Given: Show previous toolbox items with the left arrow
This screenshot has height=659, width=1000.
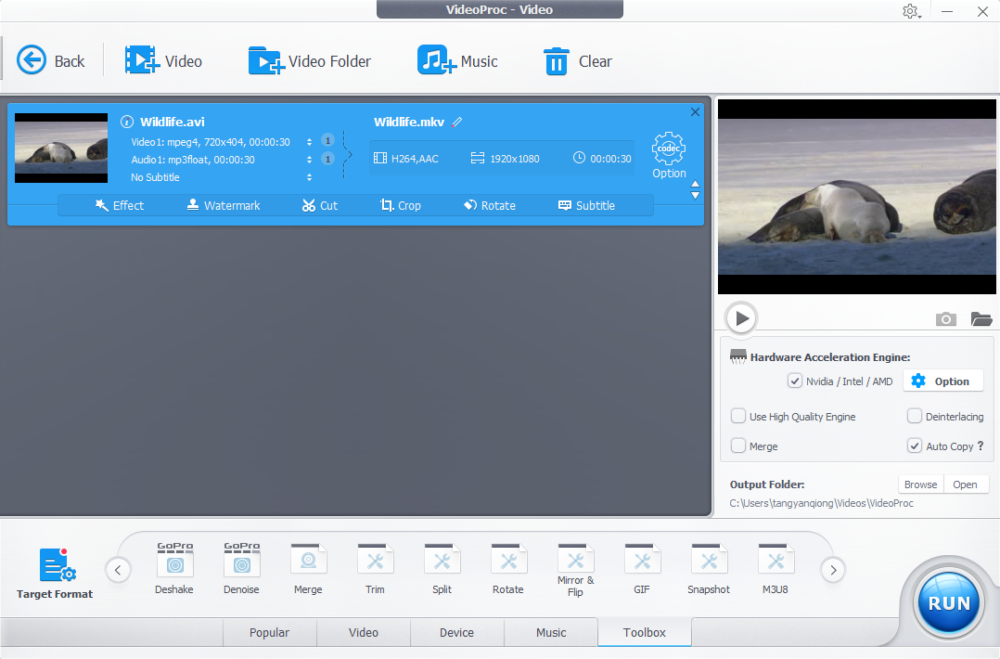Looking at the screenshot, I should (x=118, y=570).
